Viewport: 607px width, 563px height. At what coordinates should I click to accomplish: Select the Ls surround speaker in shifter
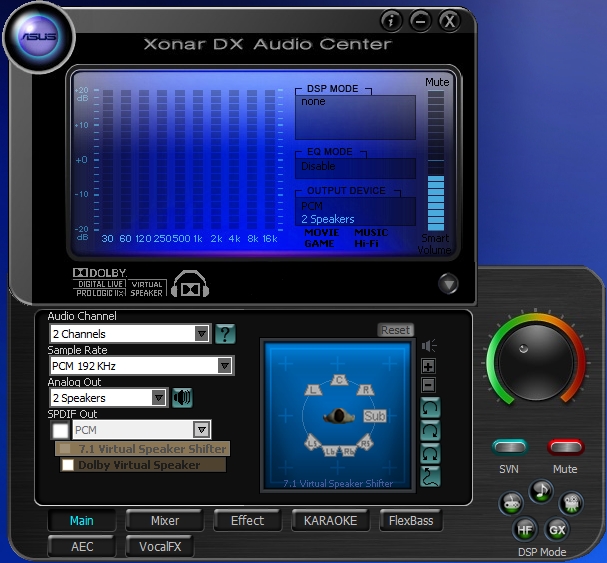[313, 443]
